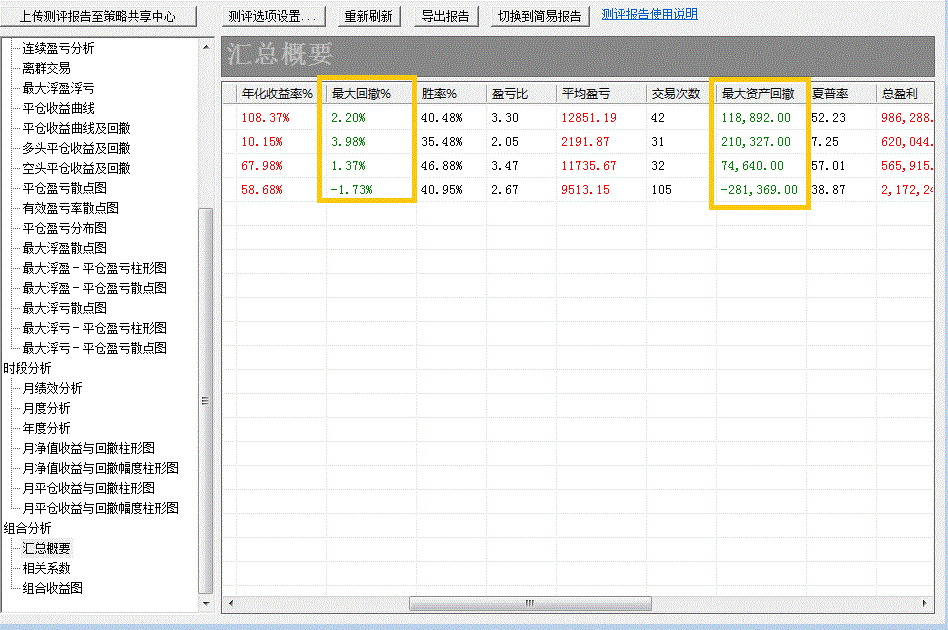
Task: Click 导出报告 to export the report
Action: coord(445,17)
